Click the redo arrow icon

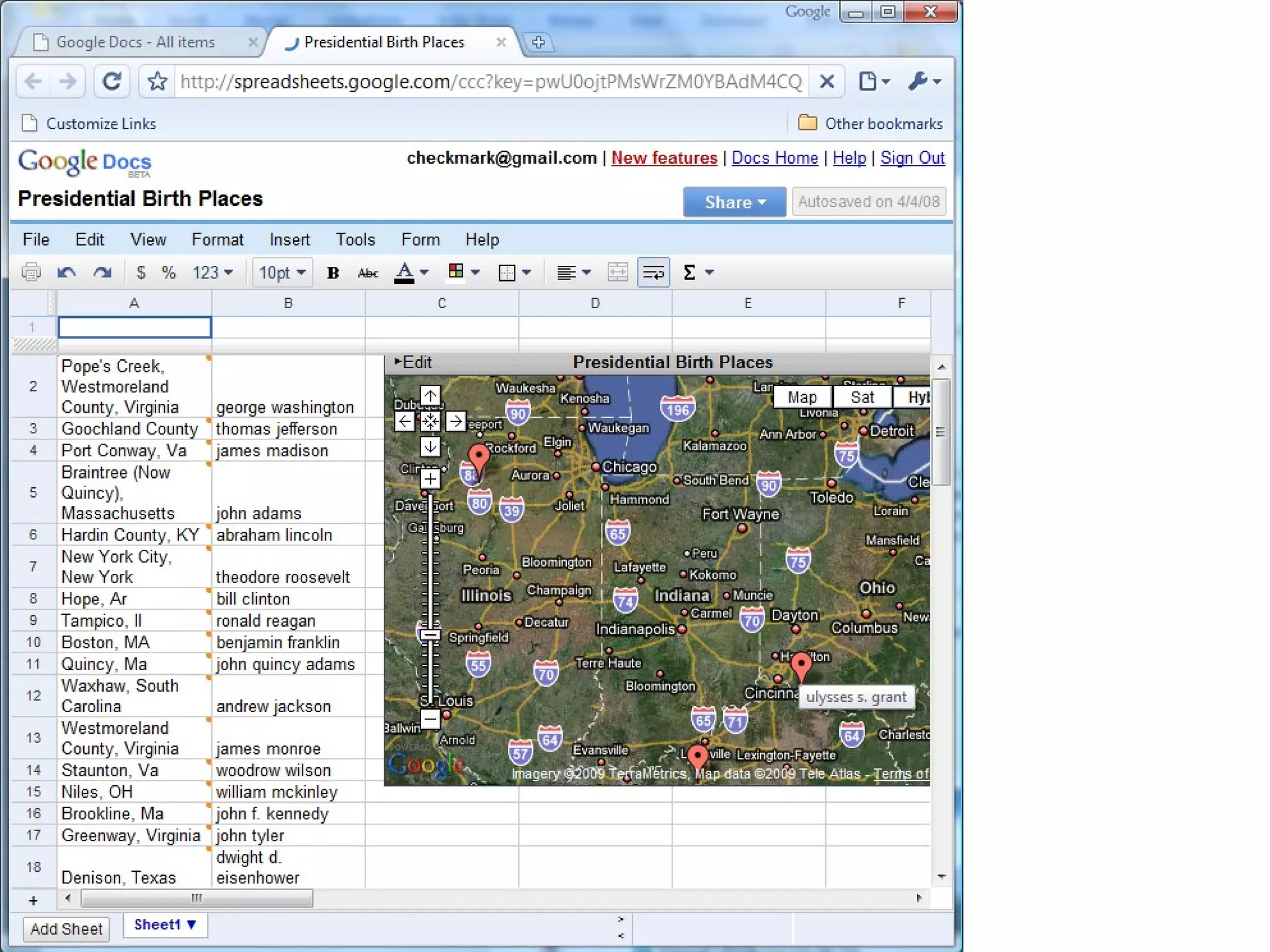click(102, 272)
